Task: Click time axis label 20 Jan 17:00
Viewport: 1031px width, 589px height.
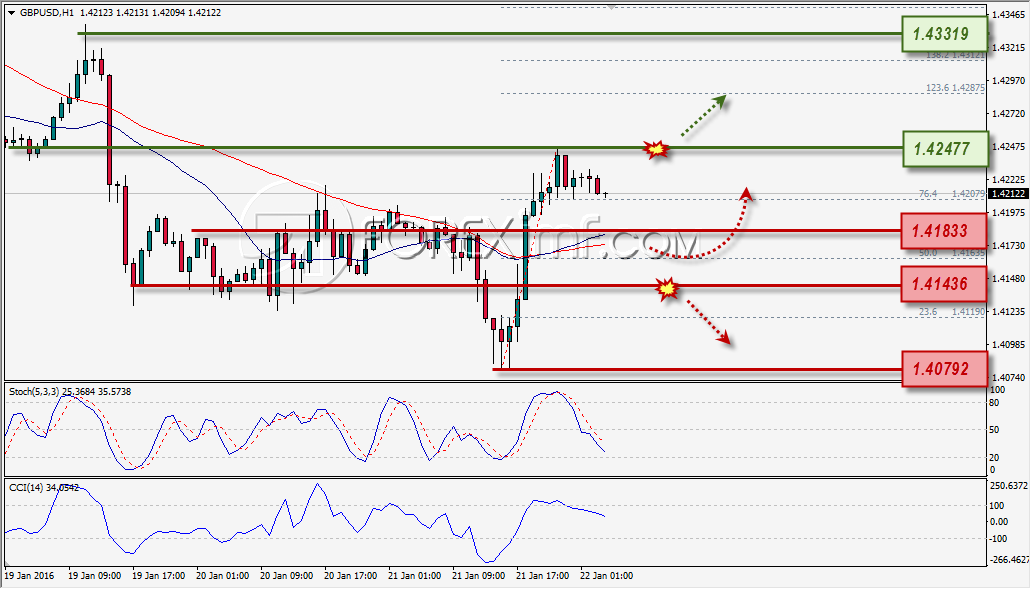Action: [351, 575]
